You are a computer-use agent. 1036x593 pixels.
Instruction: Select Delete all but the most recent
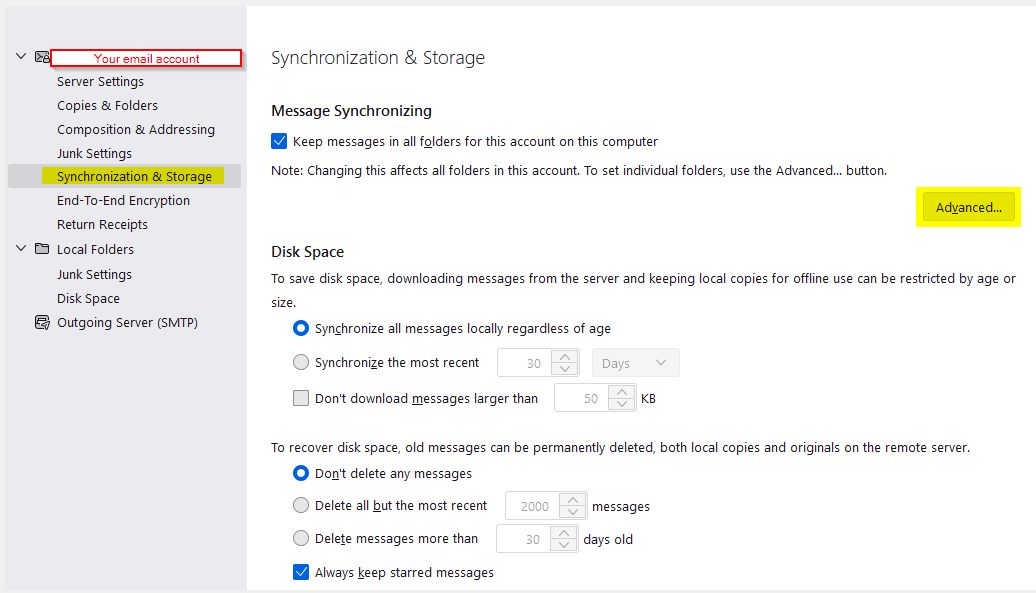[301, 505]
